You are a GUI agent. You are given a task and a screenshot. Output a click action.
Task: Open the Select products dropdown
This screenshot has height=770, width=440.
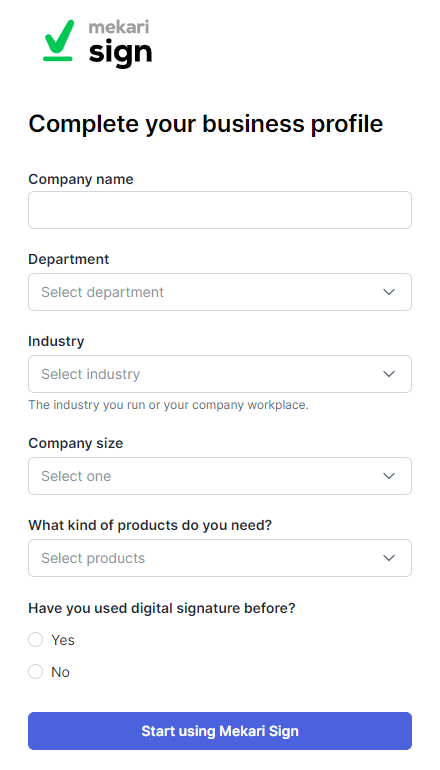click(220, 558)
